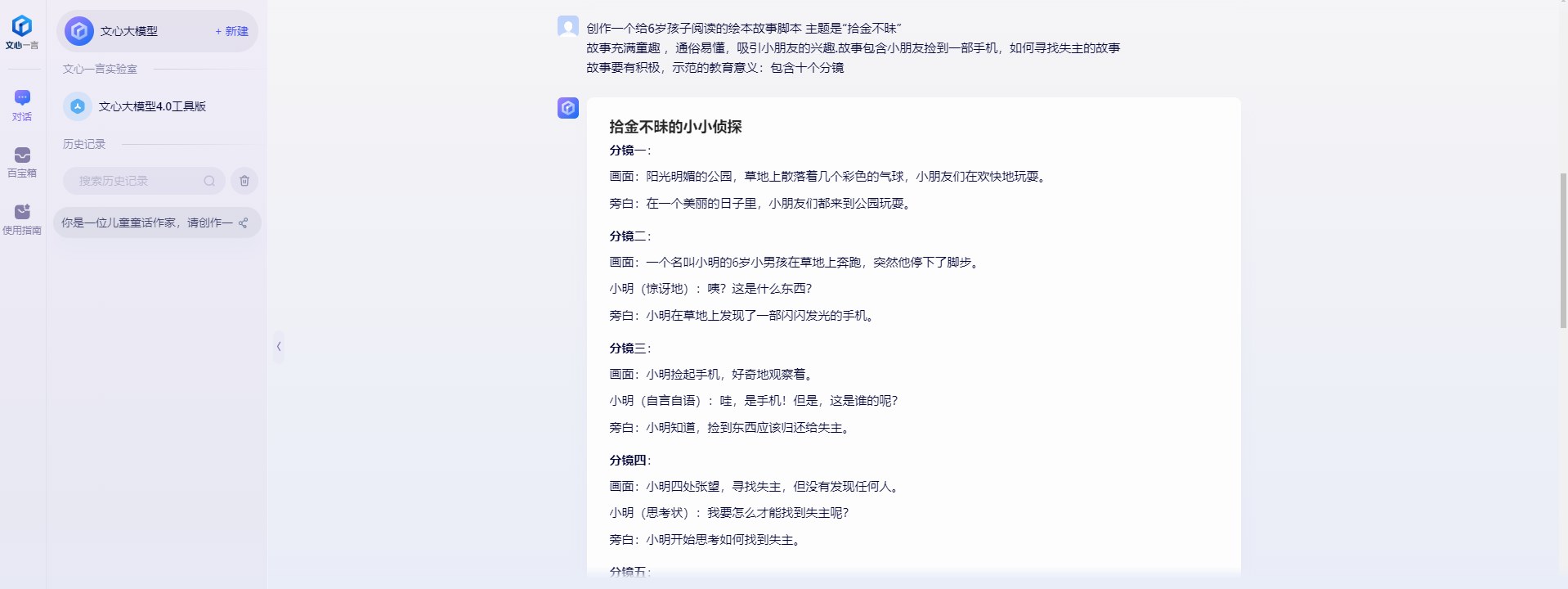Click the 文心大模型 hexagon icon
The width and height of the screenshot is (1568, 589).
pyautogui.click(x=78, y=31)
